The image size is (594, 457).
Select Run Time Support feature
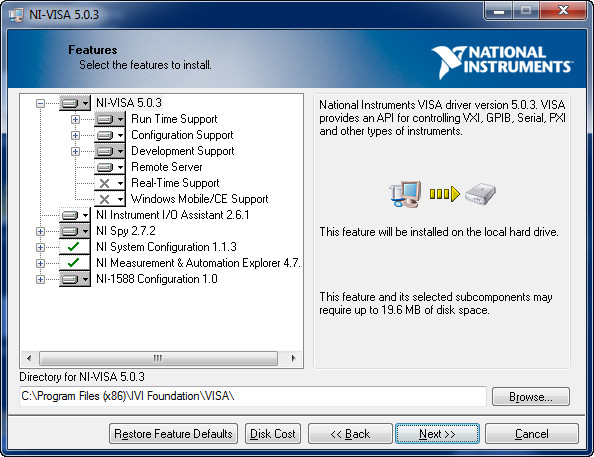click(174, 119)
